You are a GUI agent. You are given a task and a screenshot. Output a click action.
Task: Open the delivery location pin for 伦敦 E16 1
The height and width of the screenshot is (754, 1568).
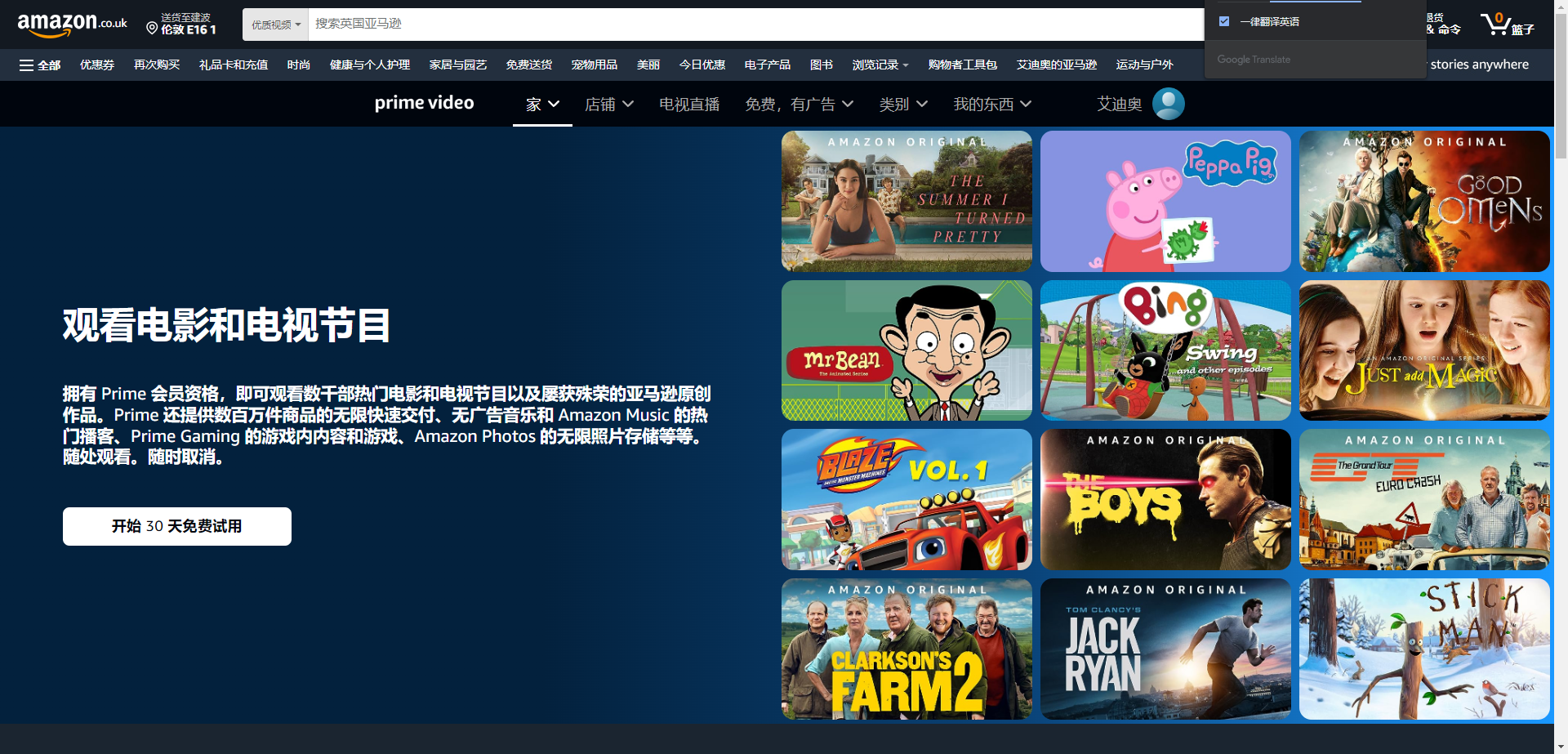pyautogui.click(x=181, y=24)
